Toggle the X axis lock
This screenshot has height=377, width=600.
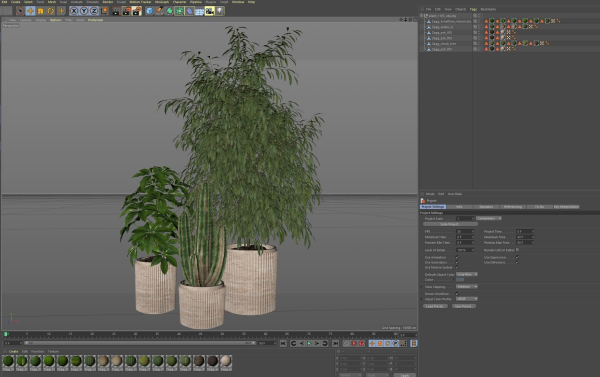tap(74, 11)
